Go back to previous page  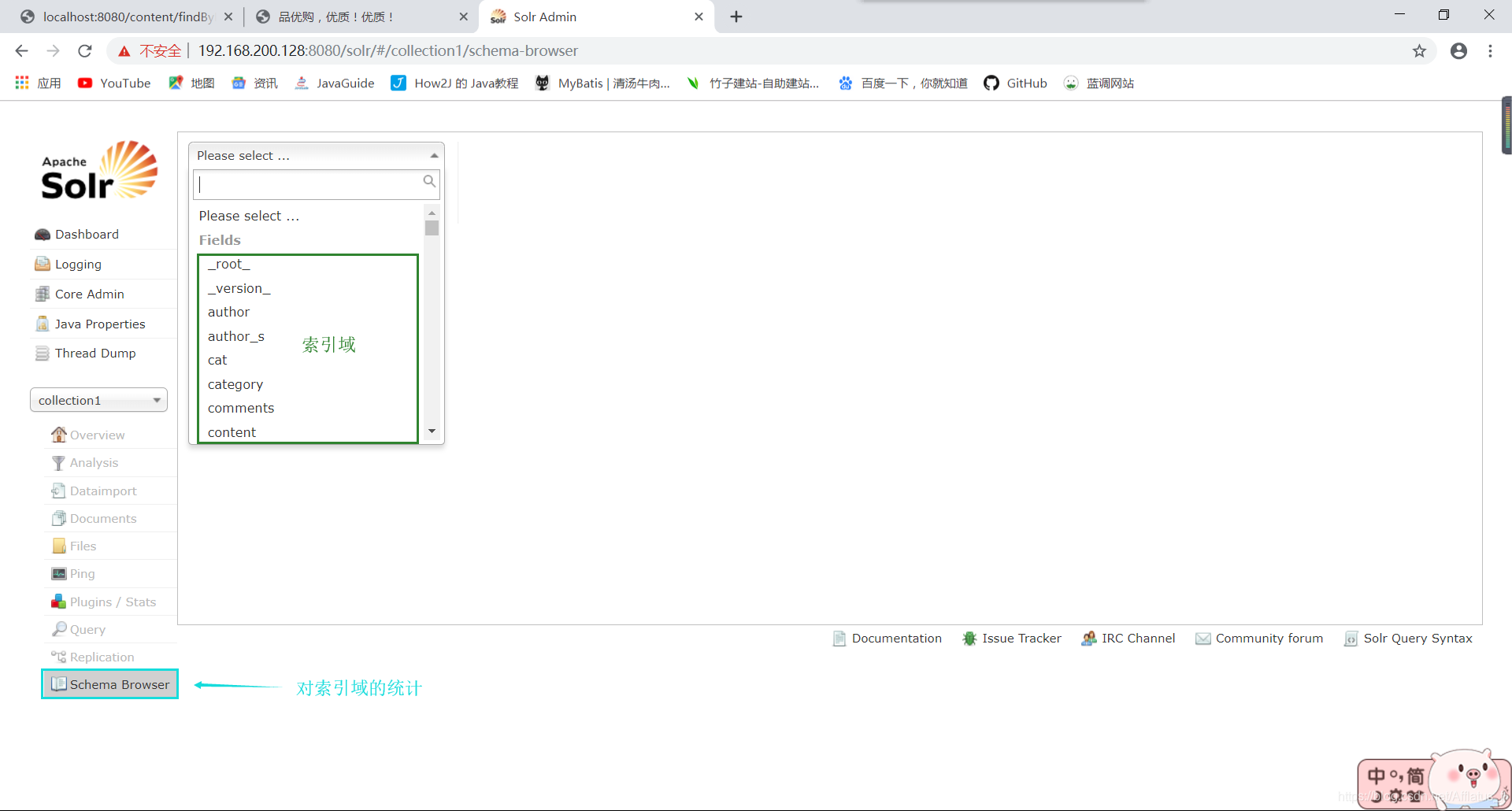click(21, 51)
